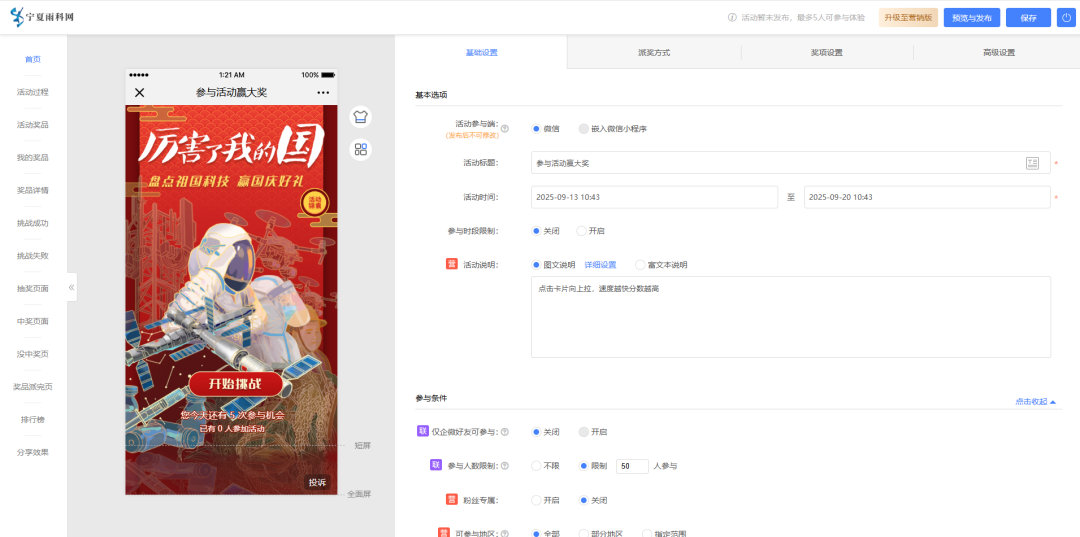Switch to the 高级设置 tab
Viewport: 1080px width, 537px height.
(x=999, y=52)
